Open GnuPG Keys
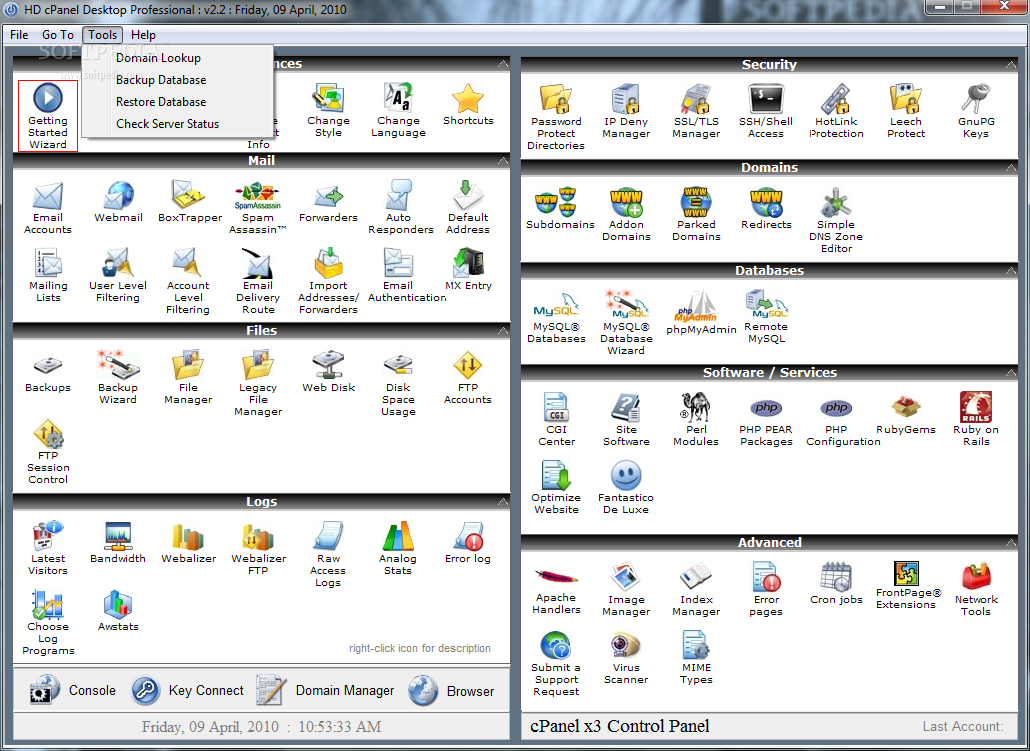This screenshot has width=1030, height=751. pyautogui.click(x=976, y=112)
